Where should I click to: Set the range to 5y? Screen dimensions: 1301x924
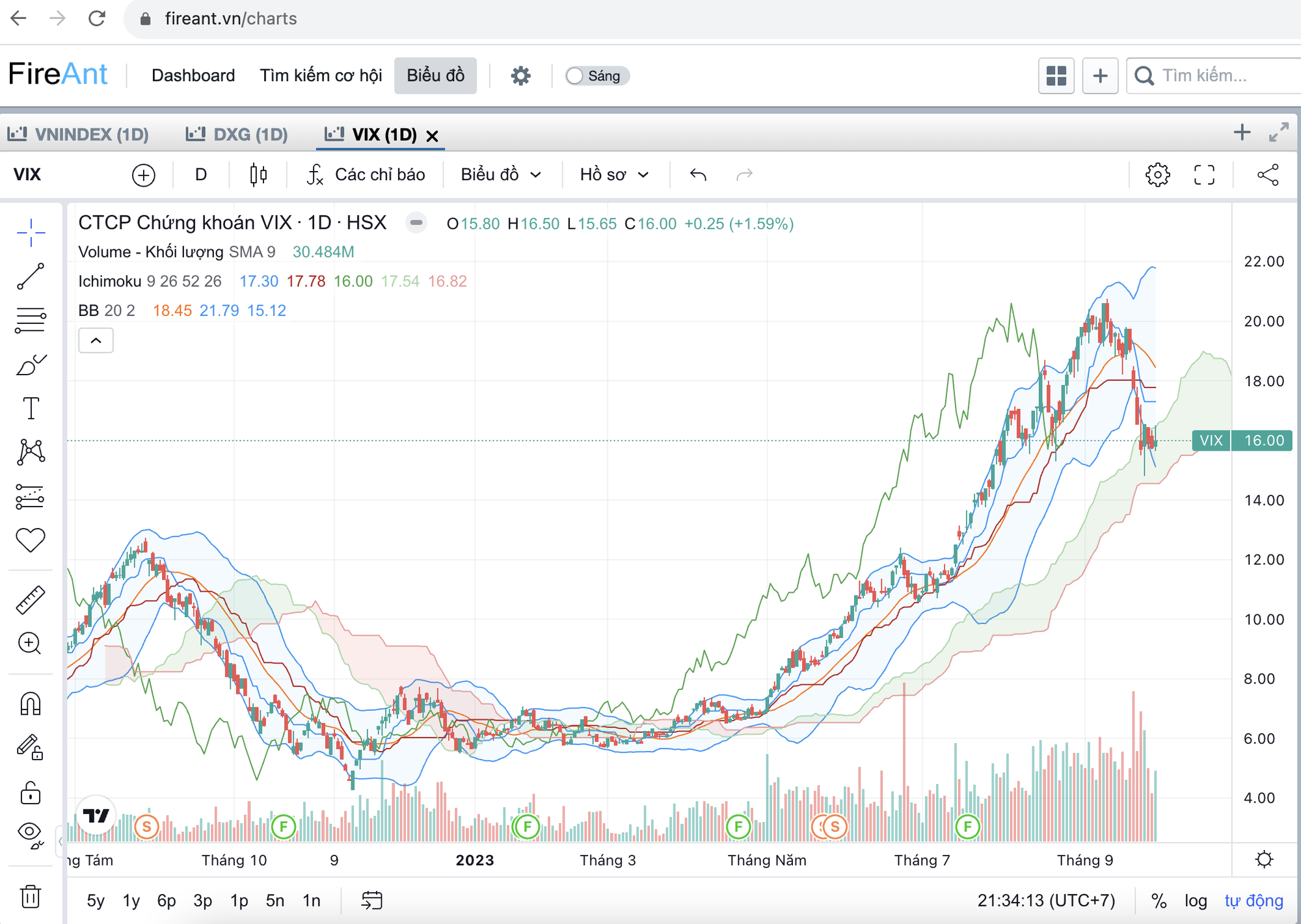coord(95,901)
